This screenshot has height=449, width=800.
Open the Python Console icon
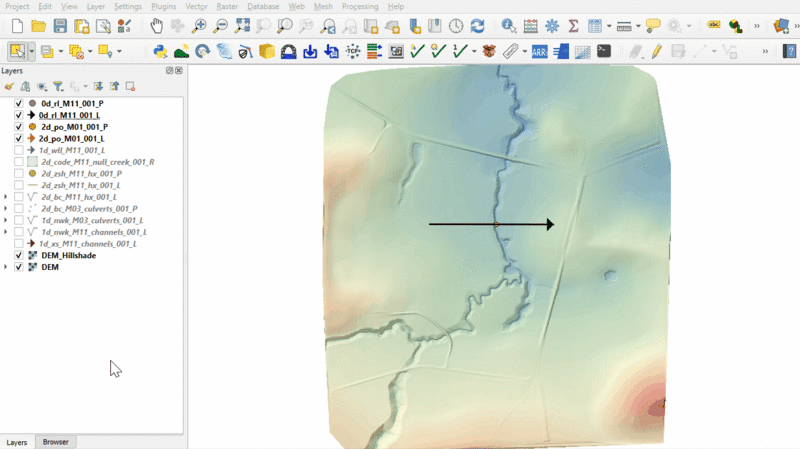coord(160,51)
